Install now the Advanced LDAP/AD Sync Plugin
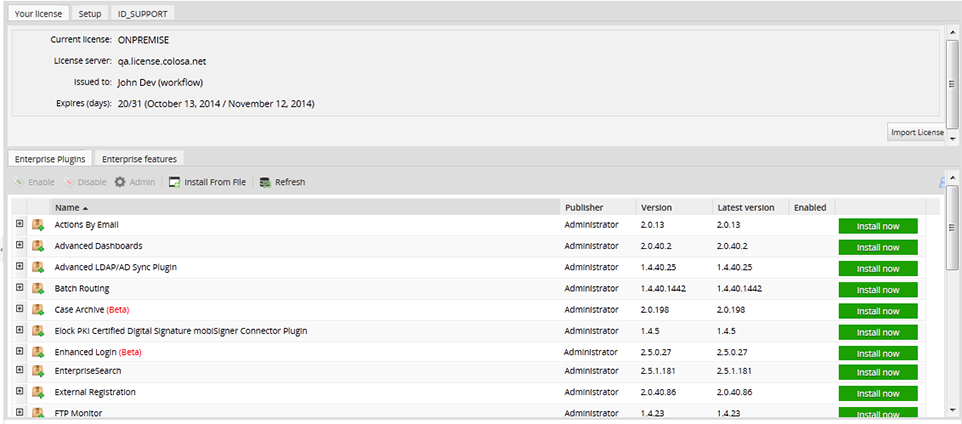 [x=877, y=268]
